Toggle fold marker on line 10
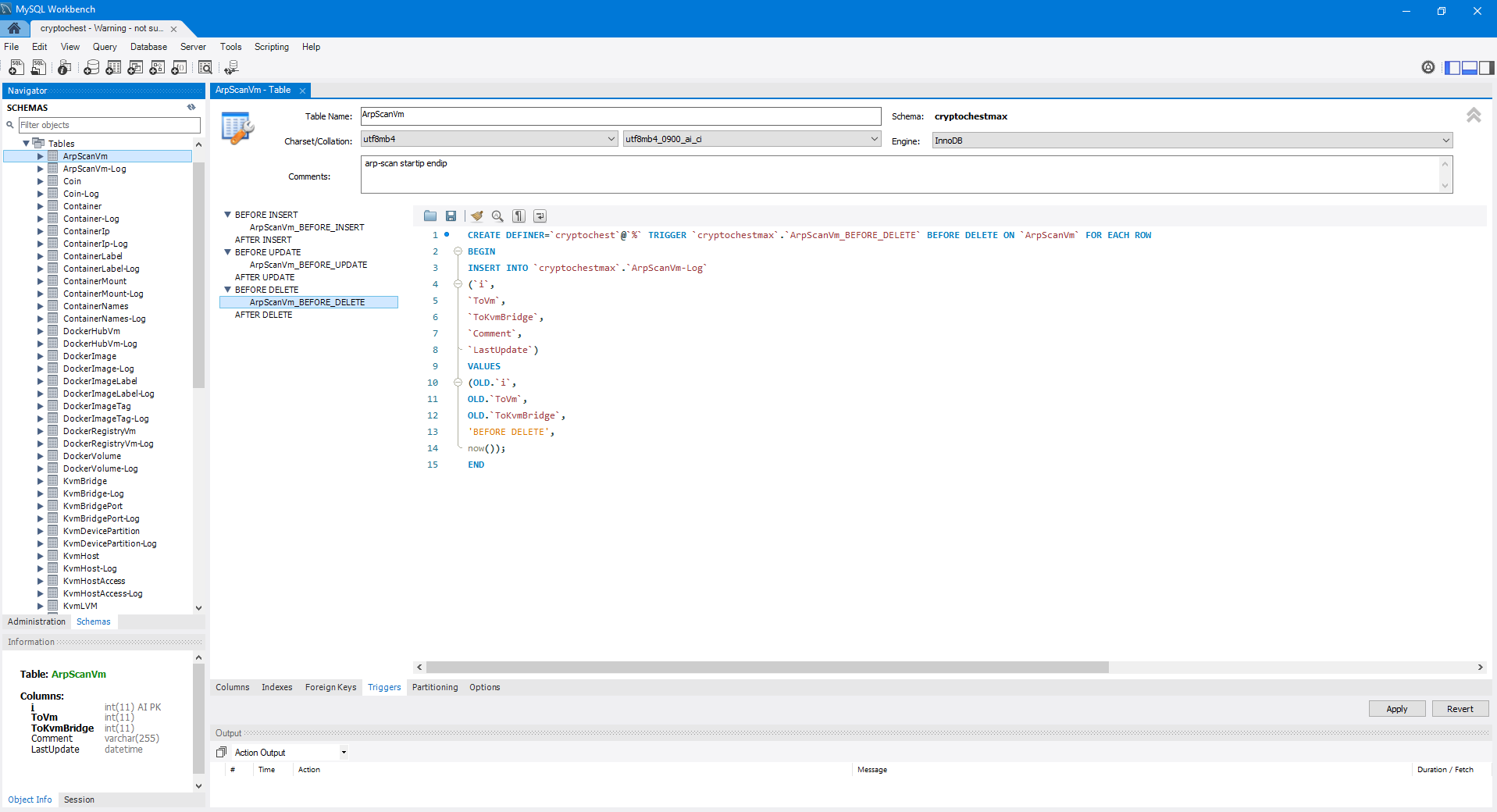The width and height of the screenshot is (1497, 812). (458, 383)
